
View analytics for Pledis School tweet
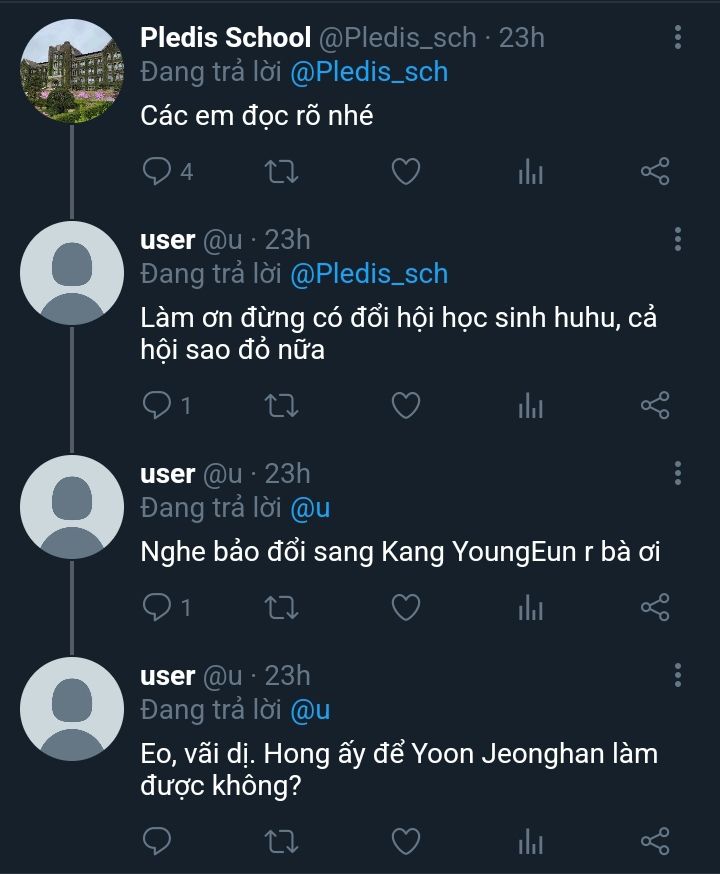coord(530,172)
